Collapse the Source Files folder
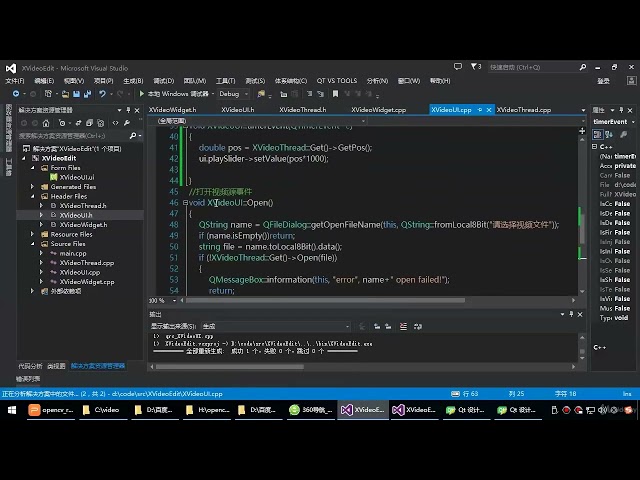The image size is (640, 480). tap(32, 244)
